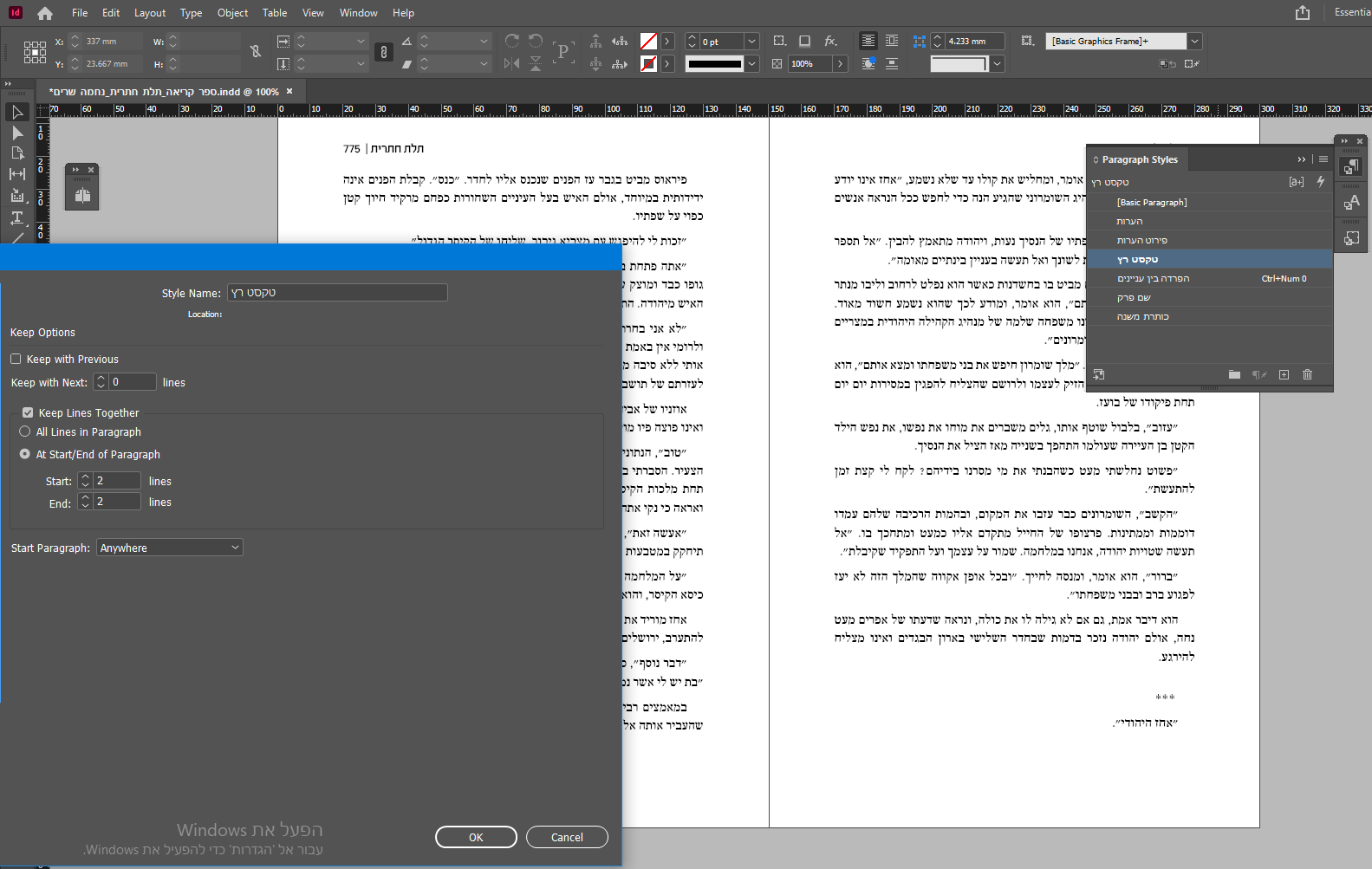Open the Window menu
Viewport: 1372px width, 869px height.
click(358, 13)
